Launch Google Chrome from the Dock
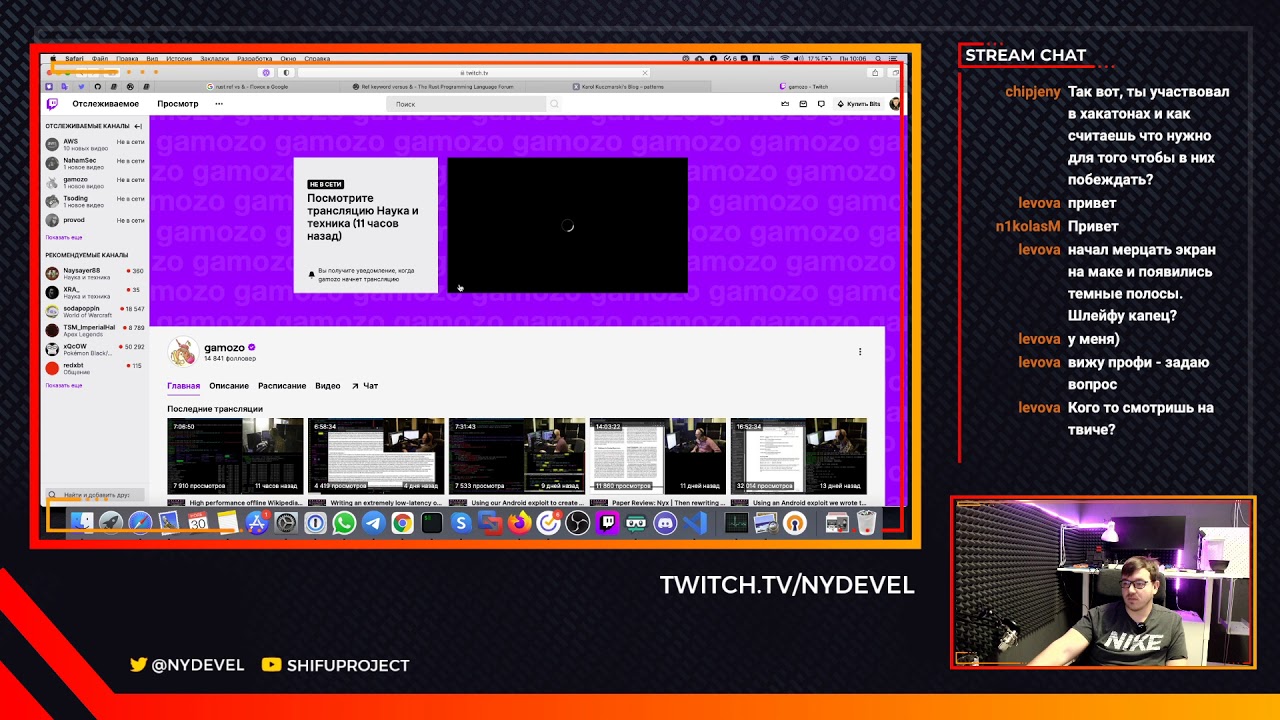Image resolution: width=1280 pixels, height=720 pixels. pos(402,522)
